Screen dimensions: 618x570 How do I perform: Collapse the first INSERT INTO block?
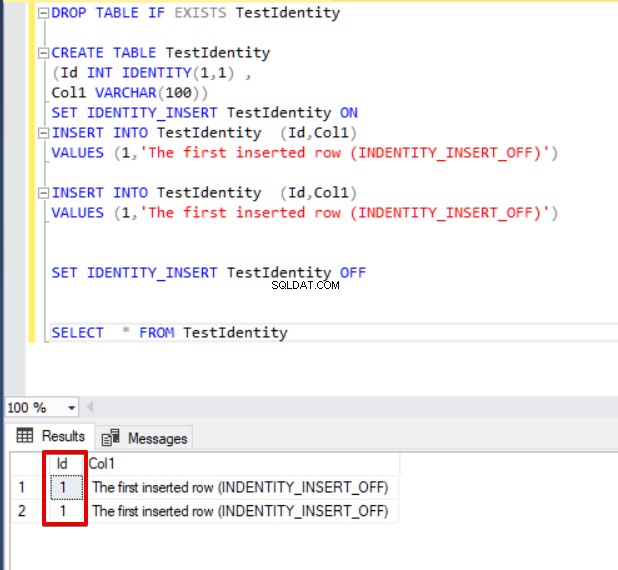coord(43,133)
